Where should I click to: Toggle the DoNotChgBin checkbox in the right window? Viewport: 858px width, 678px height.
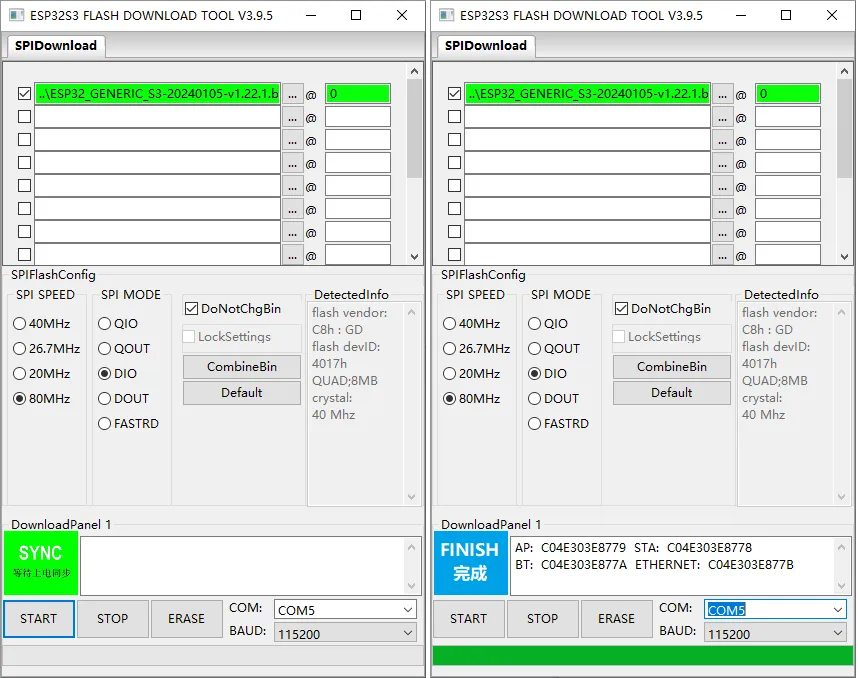[621, 309]
